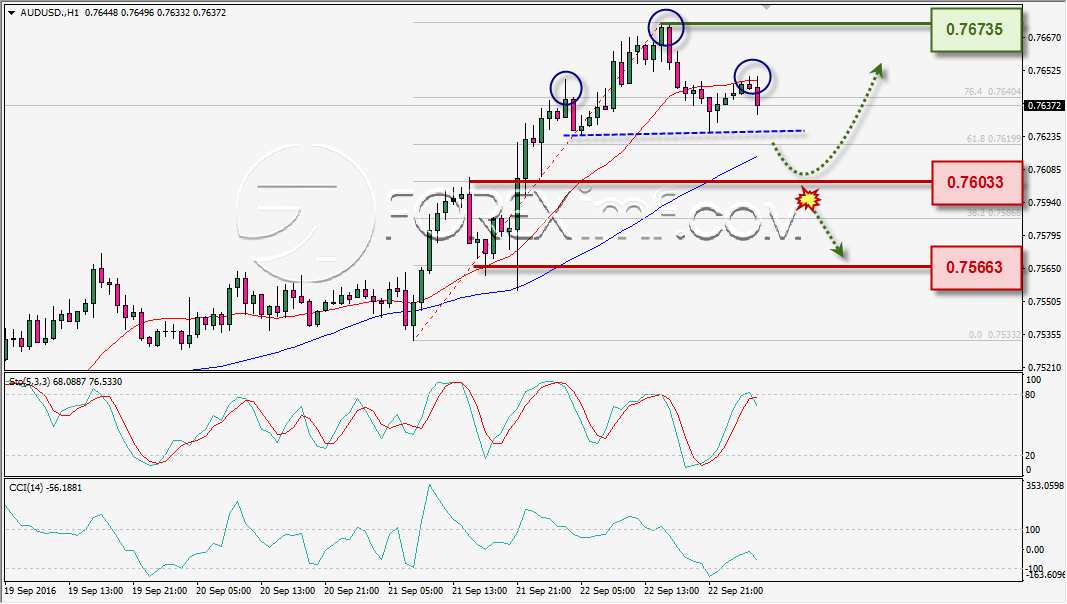Click the 19 Sep 13:00 time label

click(x=96, y=591)
